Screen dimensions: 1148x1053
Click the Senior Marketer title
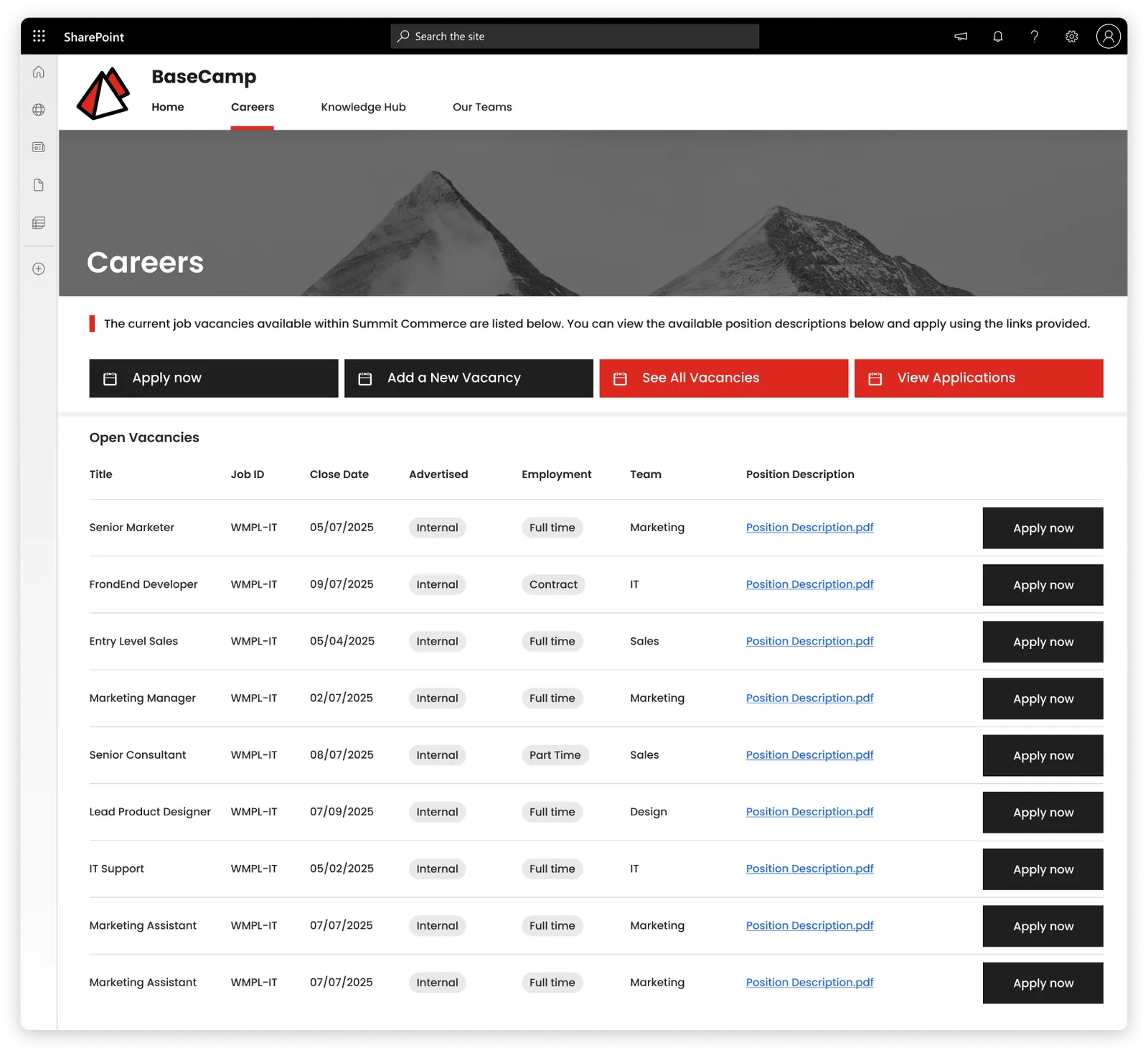click(132, 528)
